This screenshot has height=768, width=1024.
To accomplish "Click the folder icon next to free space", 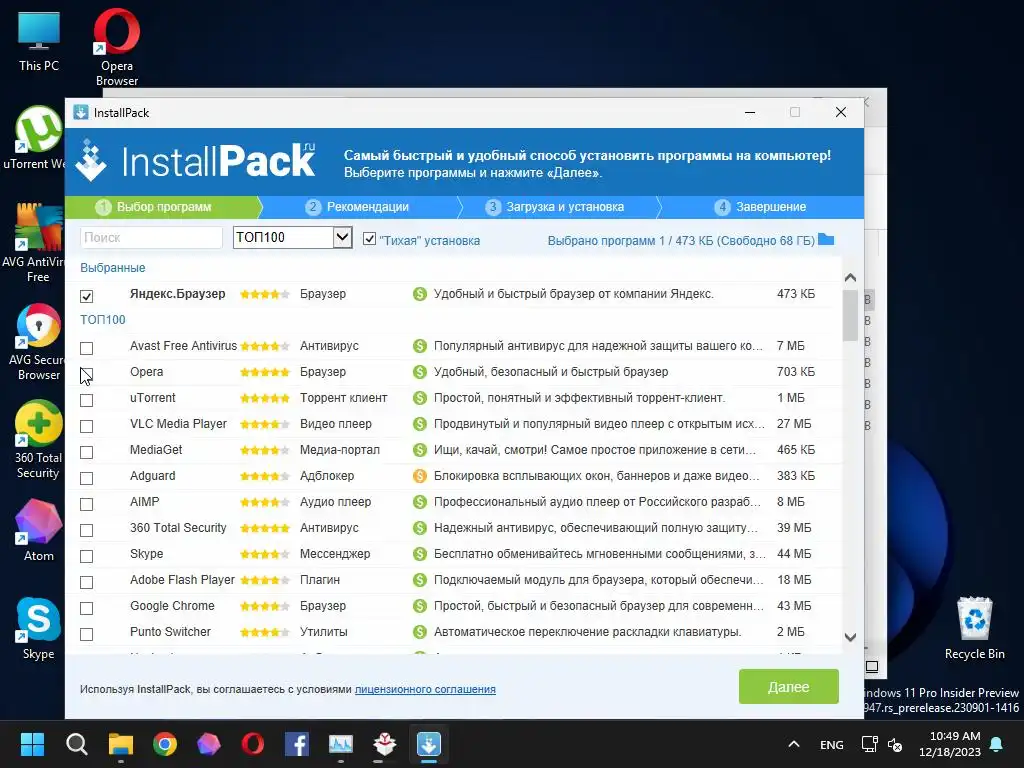I will 826,240.
